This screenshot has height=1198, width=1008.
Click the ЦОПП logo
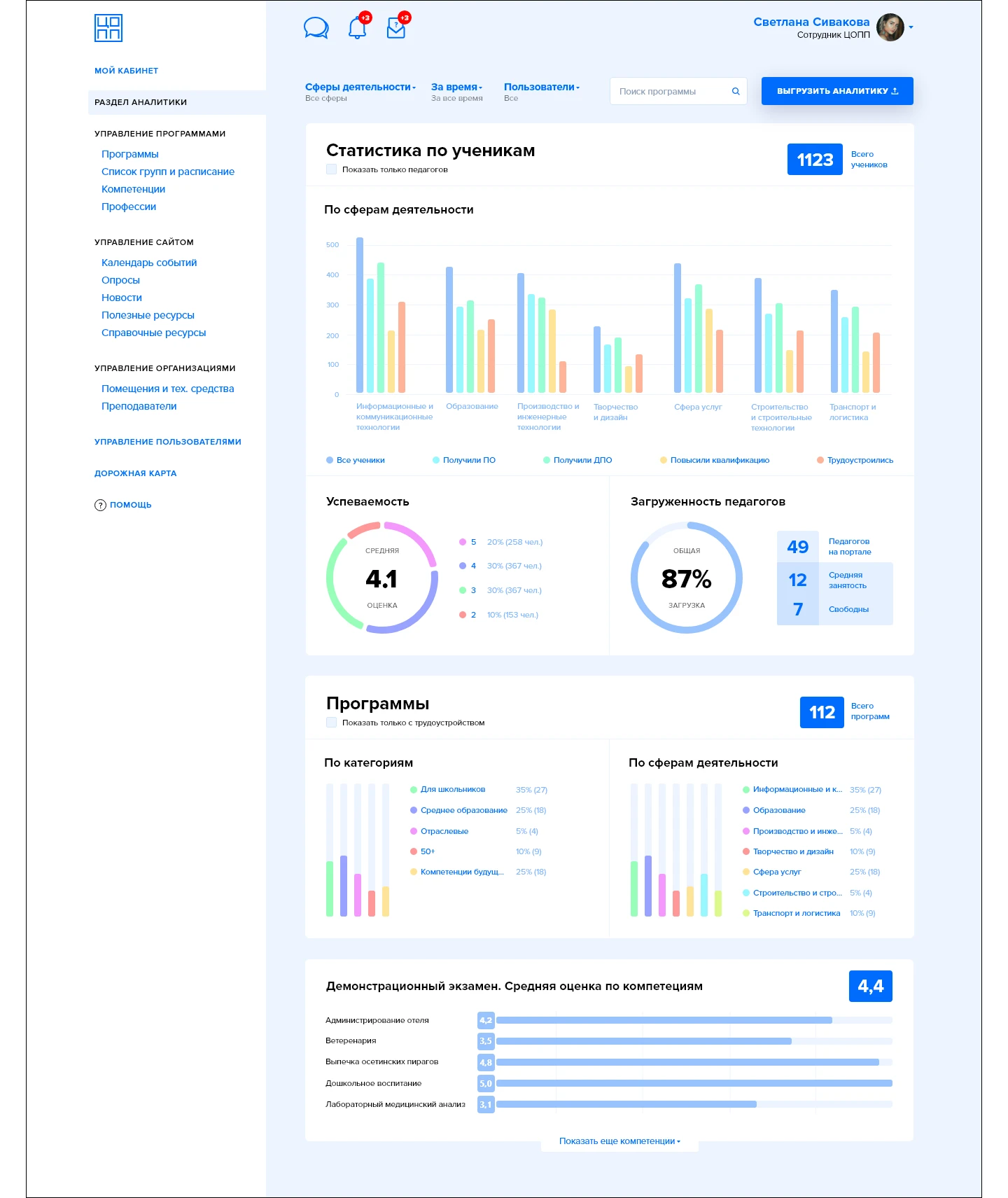pyautogui.click(x=108, y=28)
